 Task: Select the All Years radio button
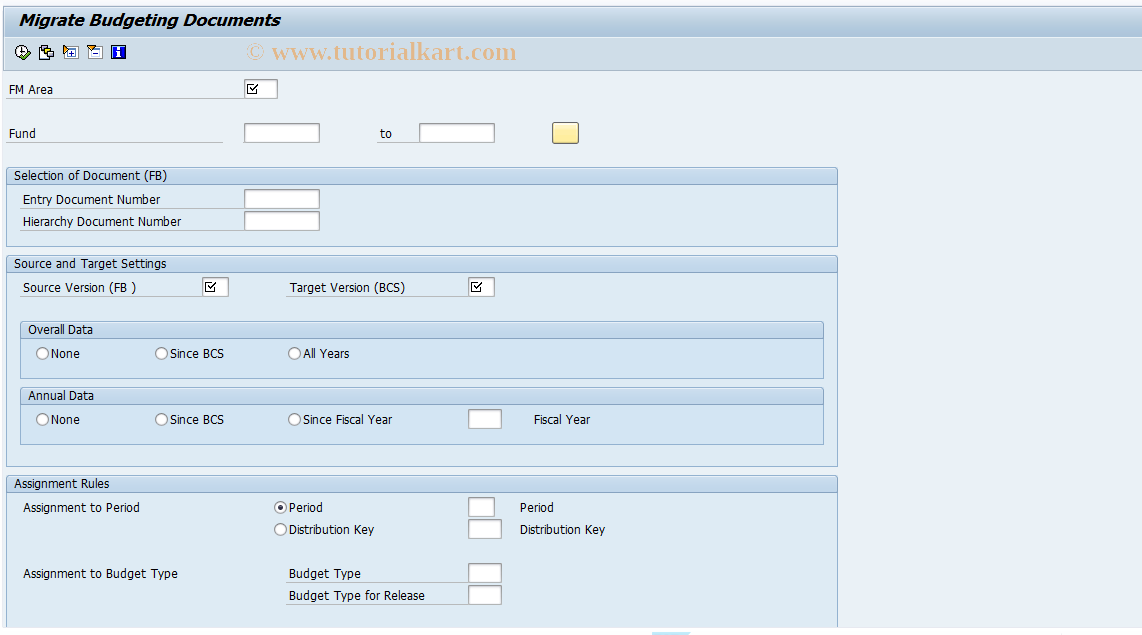[x=294, y=353]
